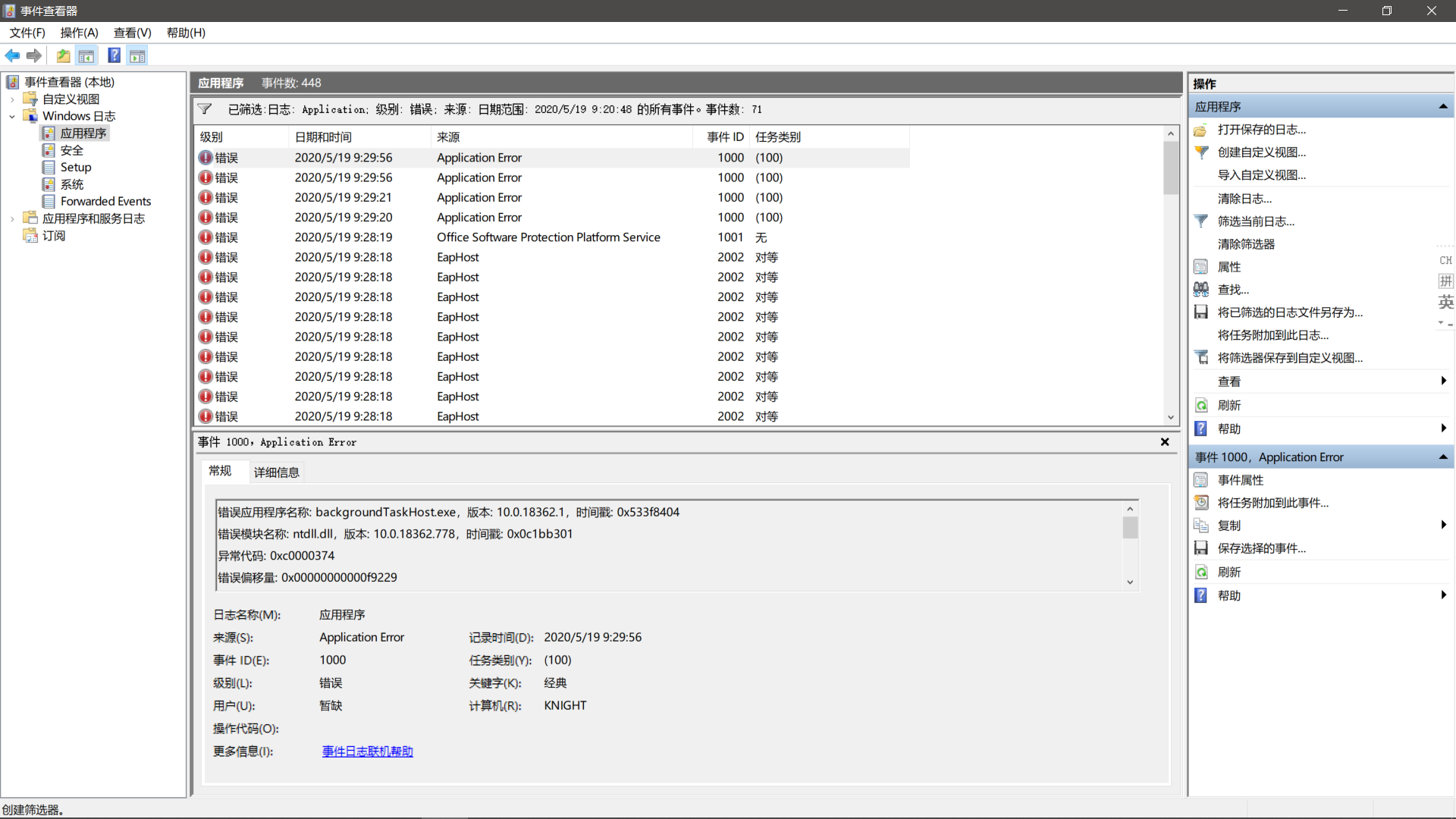Navigate back with the blue arrow
This screenshot has width=1456, height=819.
(12, 55)
